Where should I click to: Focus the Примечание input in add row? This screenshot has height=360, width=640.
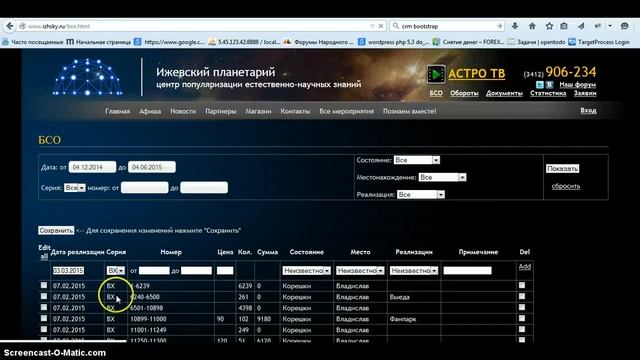467,270
